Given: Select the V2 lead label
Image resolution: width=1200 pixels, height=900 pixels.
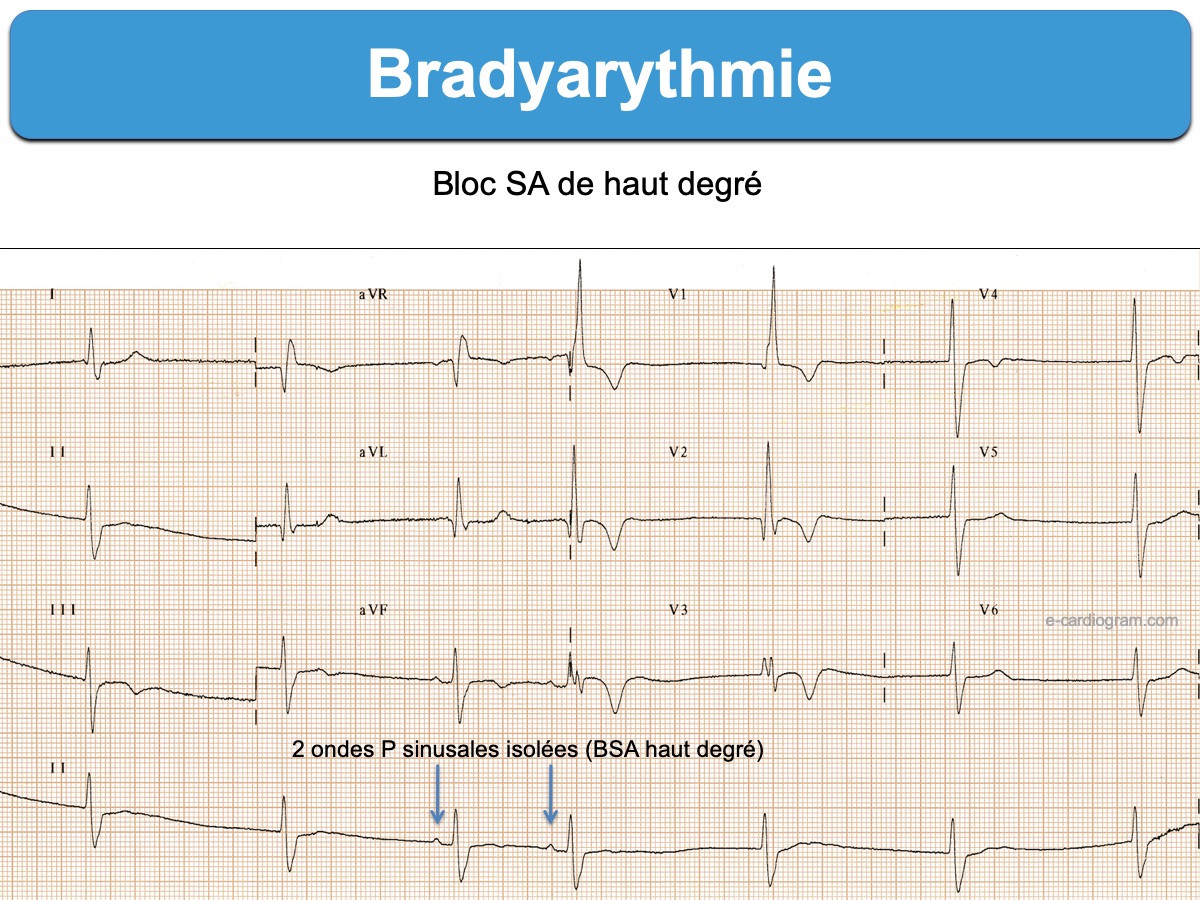Looking at the screenshot, I should click(678, 453).
